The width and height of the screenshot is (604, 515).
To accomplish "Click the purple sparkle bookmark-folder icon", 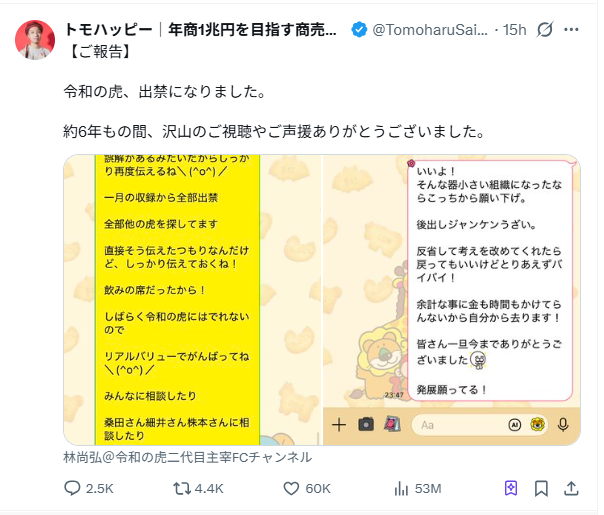I will click(x=511, y=488).
